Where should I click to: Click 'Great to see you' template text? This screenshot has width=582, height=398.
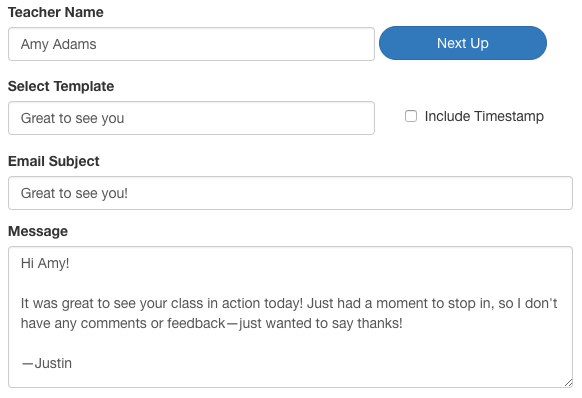72,118
